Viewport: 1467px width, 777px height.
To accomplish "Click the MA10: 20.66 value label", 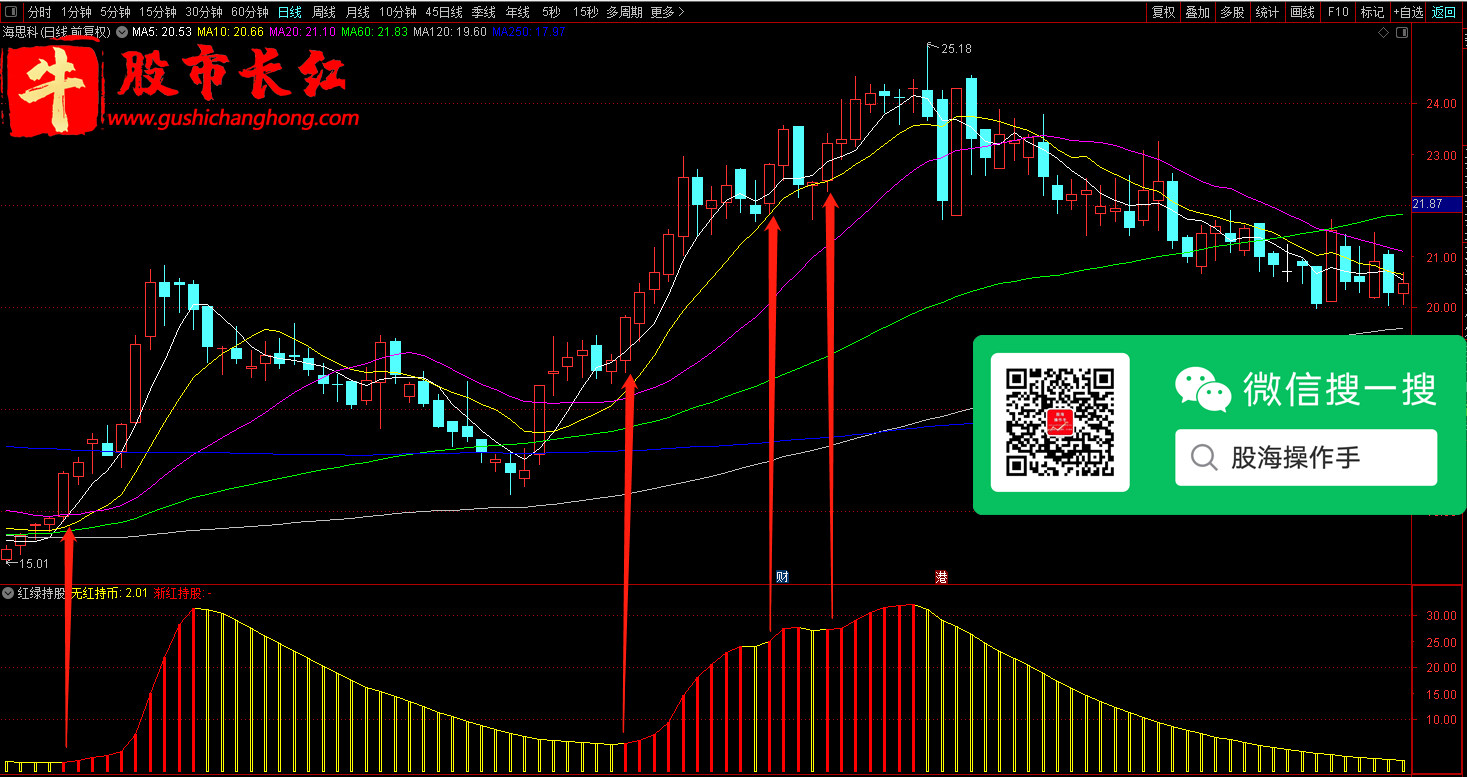I will click(x=230, y=32).
